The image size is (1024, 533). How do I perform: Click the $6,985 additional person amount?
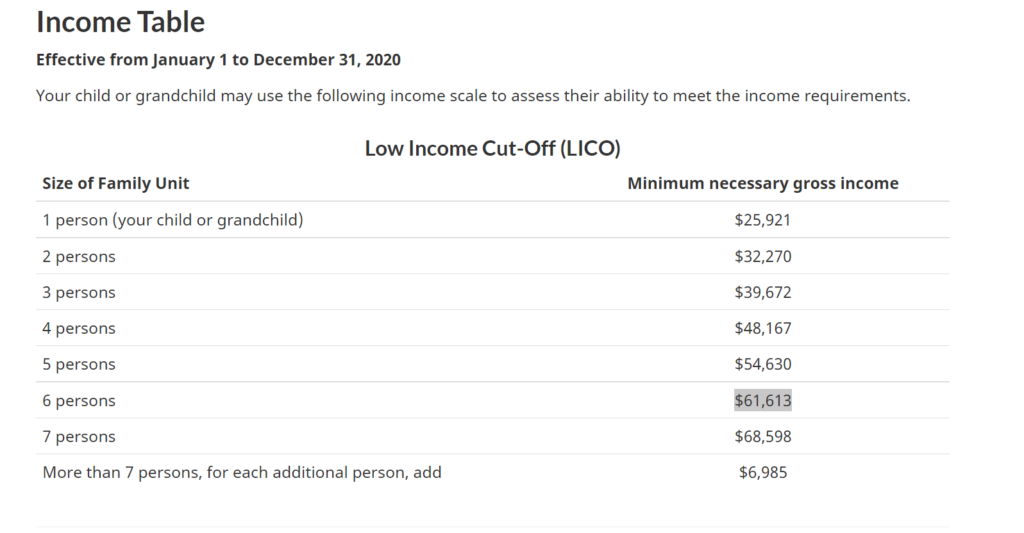click(762, 472)
